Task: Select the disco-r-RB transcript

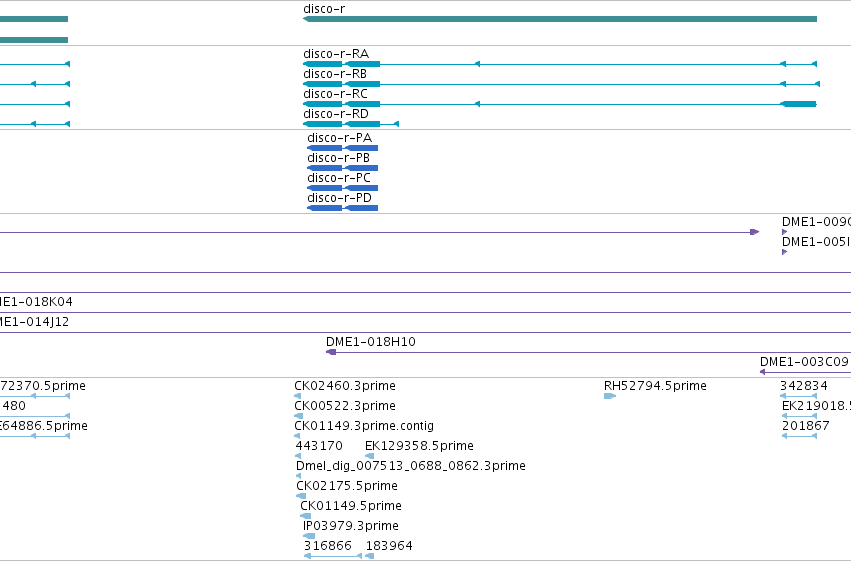Action: (x=561, y=84)
